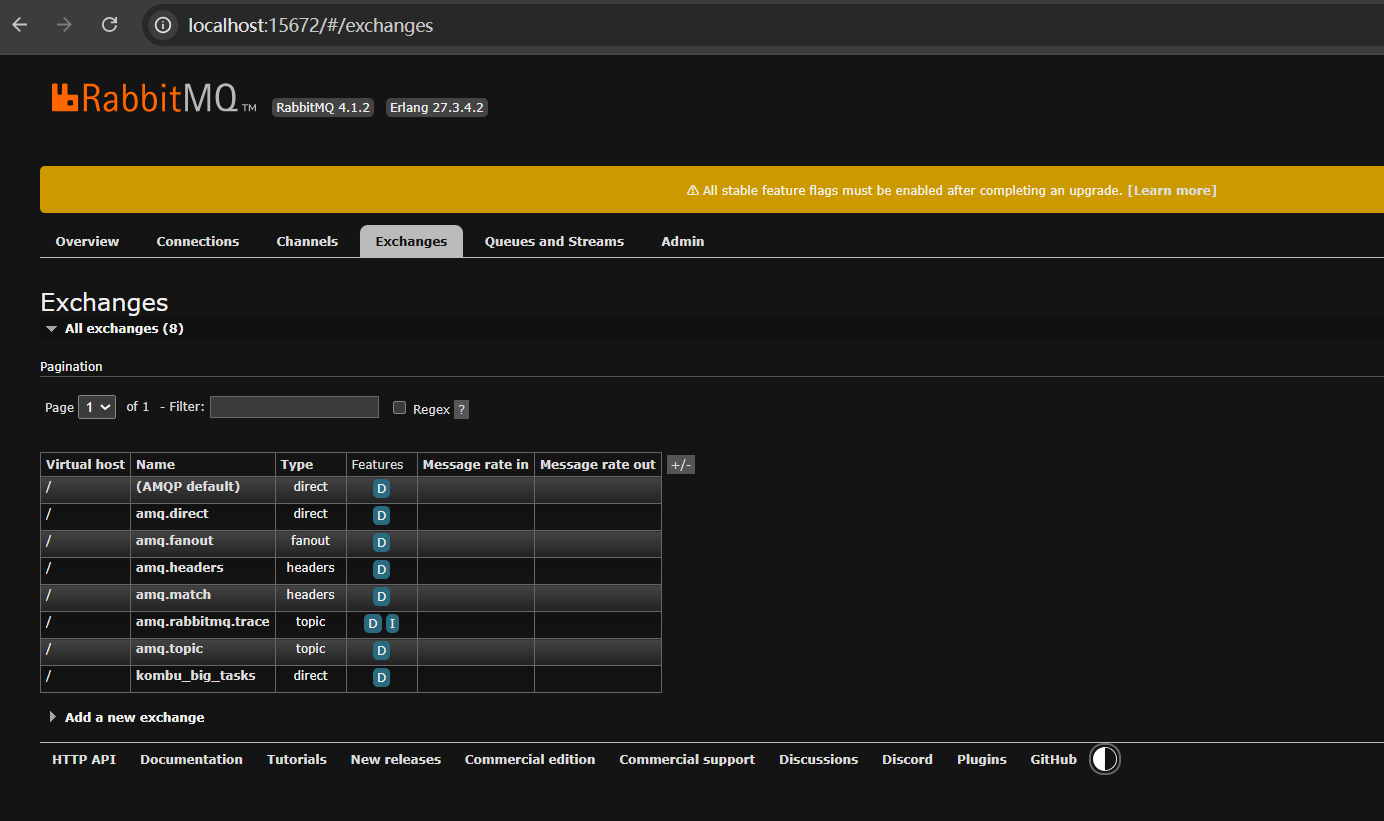The image size is (1384, 821).
Task: Click the D badge for amq.rabbitmq.trace
Action: 373,624
